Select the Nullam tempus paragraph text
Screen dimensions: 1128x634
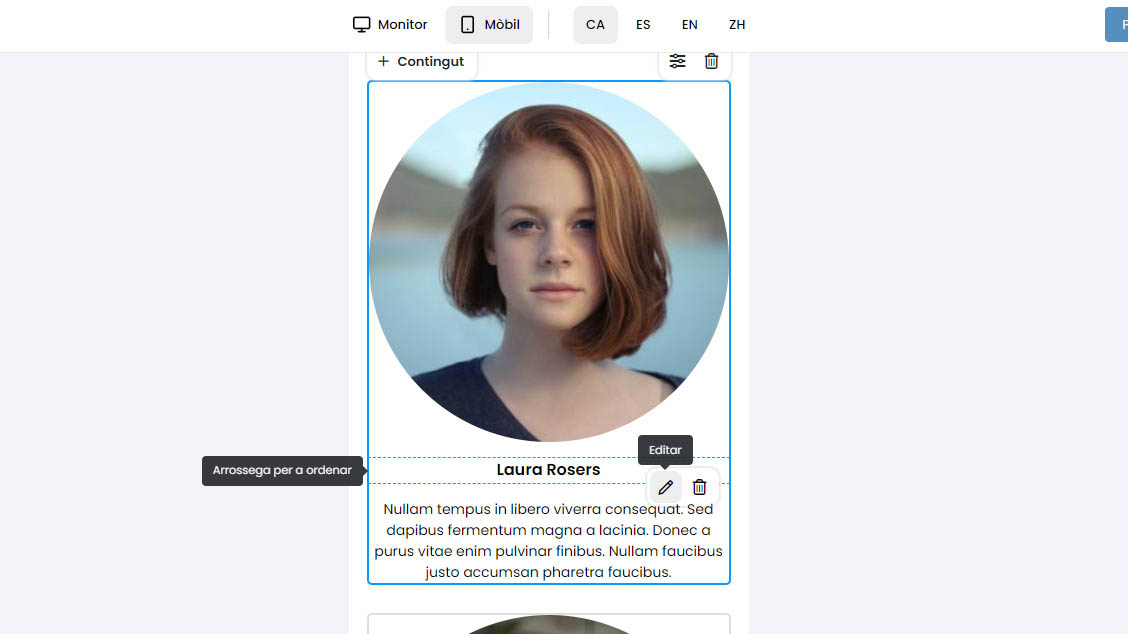pyautogui.click(x=548, y=540)
